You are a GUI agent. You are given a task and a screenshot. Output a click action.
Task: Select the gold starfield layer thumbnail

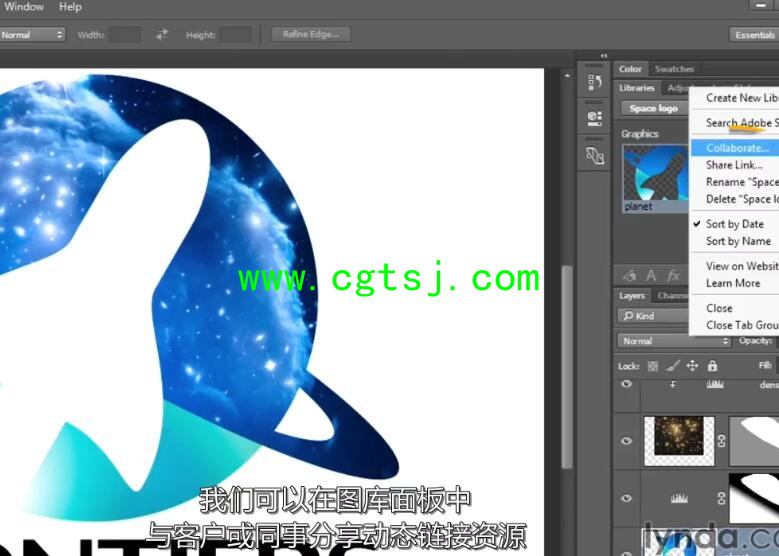[x=679, y=441]
